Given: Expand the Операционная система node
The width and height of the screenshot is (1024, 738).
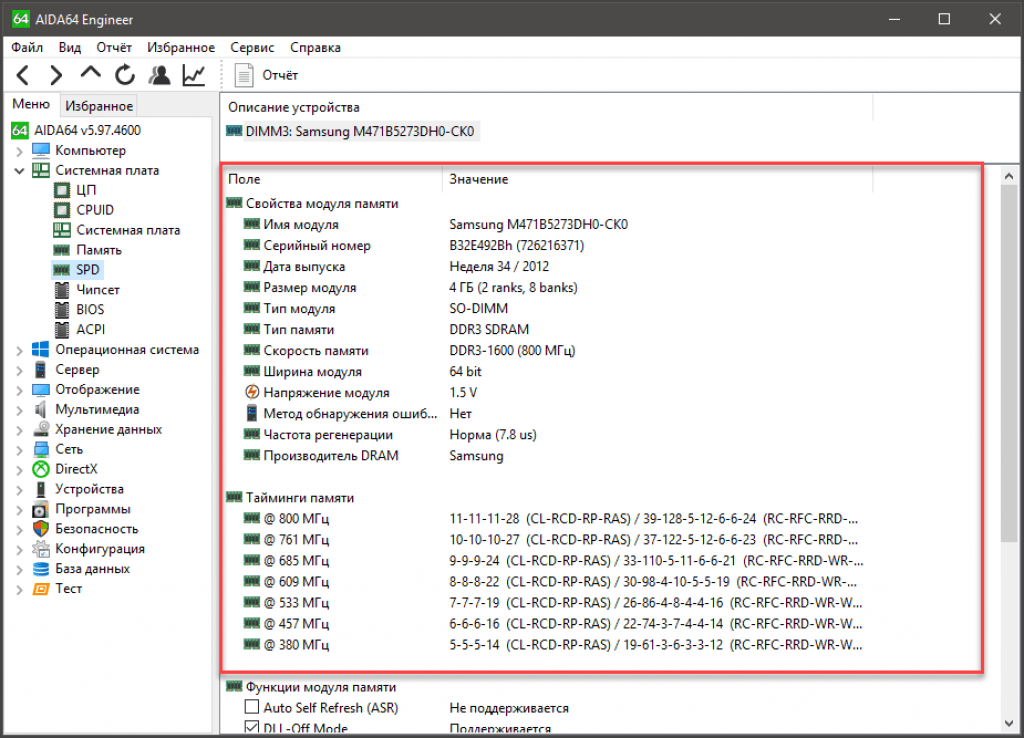Looking at the screenshot, I should (19, 350).
